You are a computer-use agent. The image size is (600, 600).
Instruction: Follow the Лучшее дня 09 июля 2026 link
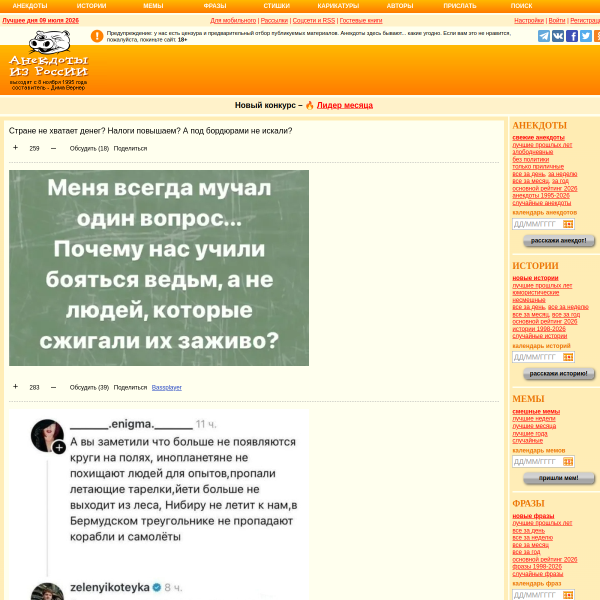(41, 20)
